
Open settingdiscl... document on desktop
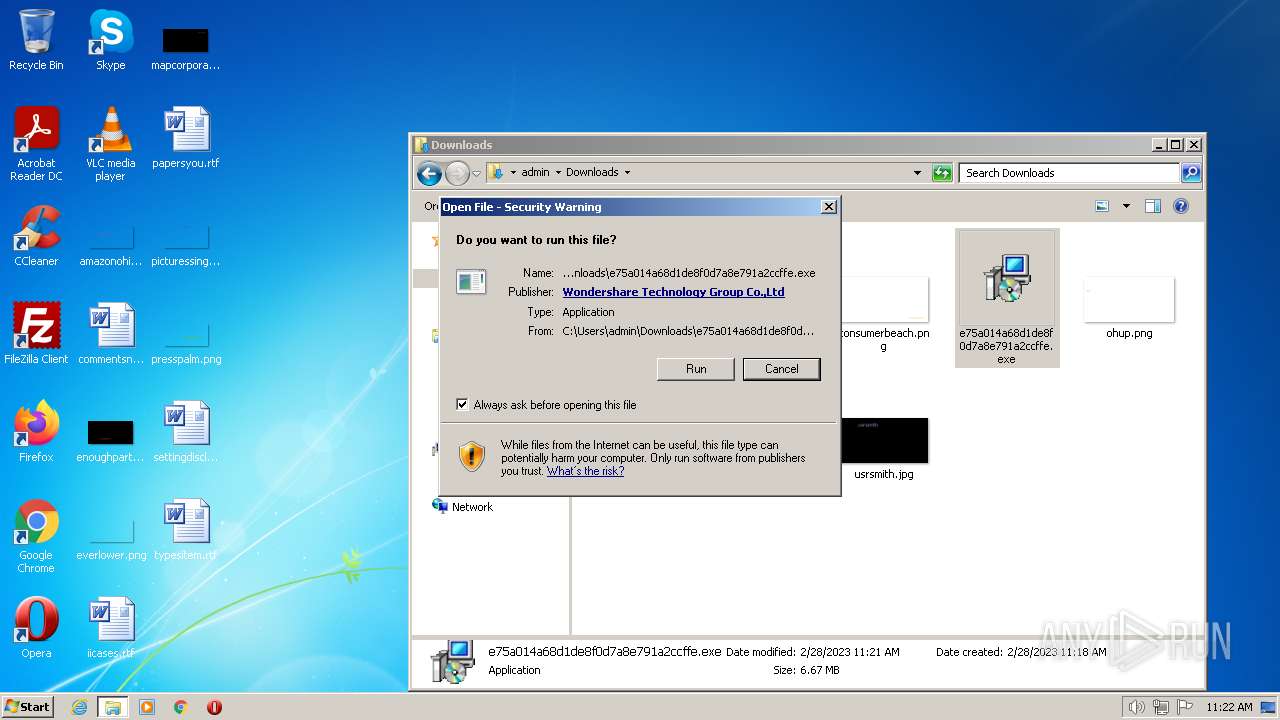(x=186, y=432)
